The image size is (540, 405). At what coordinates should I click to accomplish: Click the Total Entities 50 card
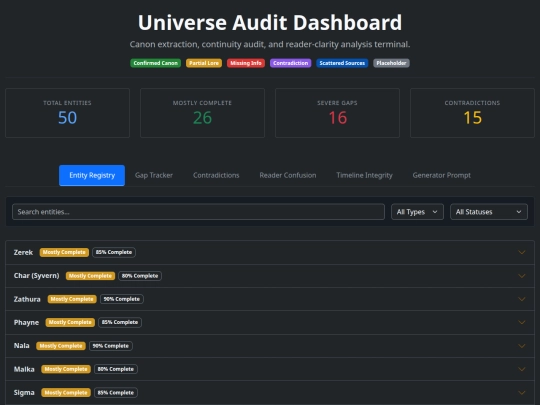coord(68,113)
